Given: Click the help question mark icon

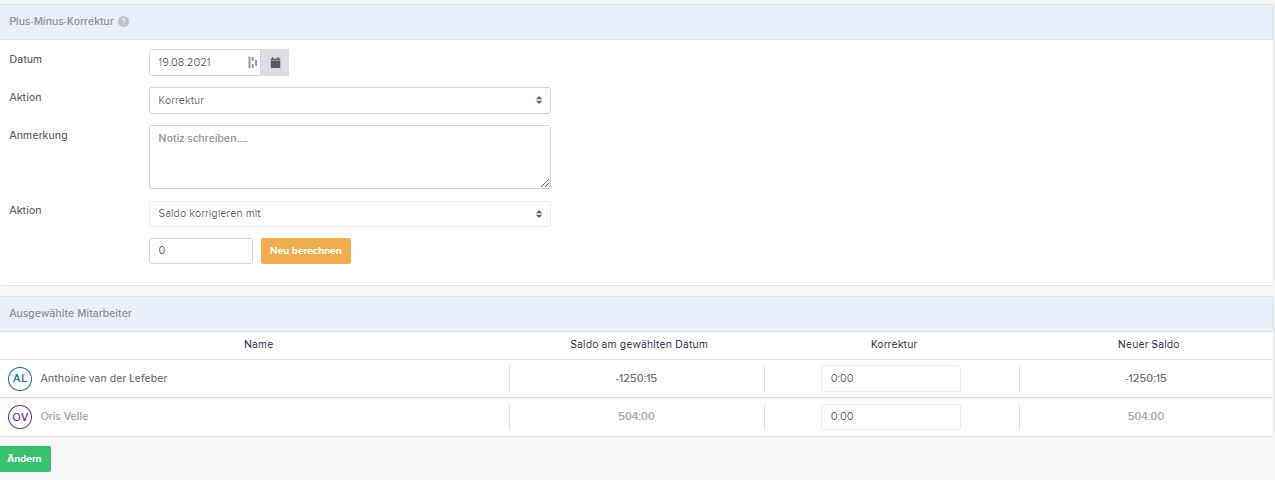Looking at the screenshot, I should [x=123, y=21].
